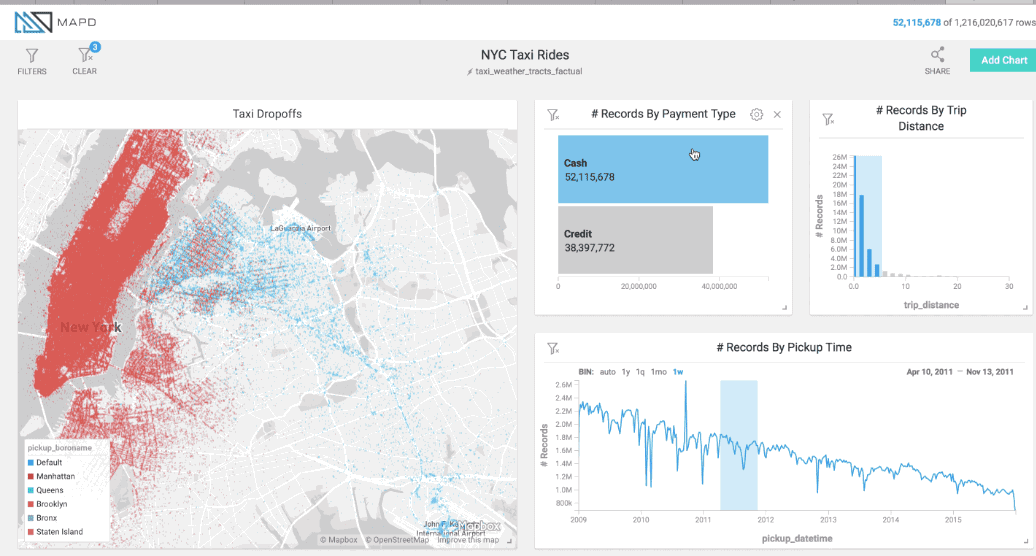Select Staten Island in map legend
Screen dimensions: 1036x556
pos(55,532)
